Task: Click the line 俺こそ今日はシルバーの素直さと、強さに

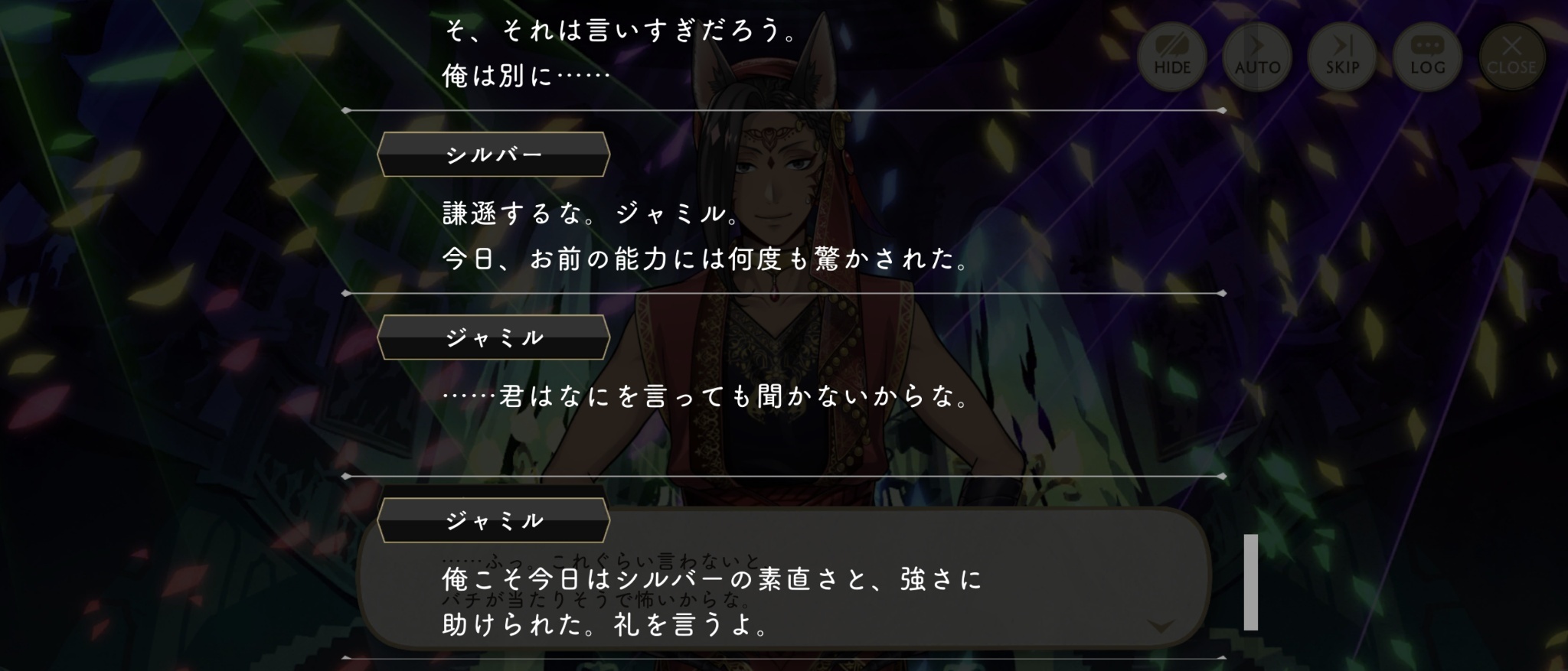Action: [x=712, y=579]
